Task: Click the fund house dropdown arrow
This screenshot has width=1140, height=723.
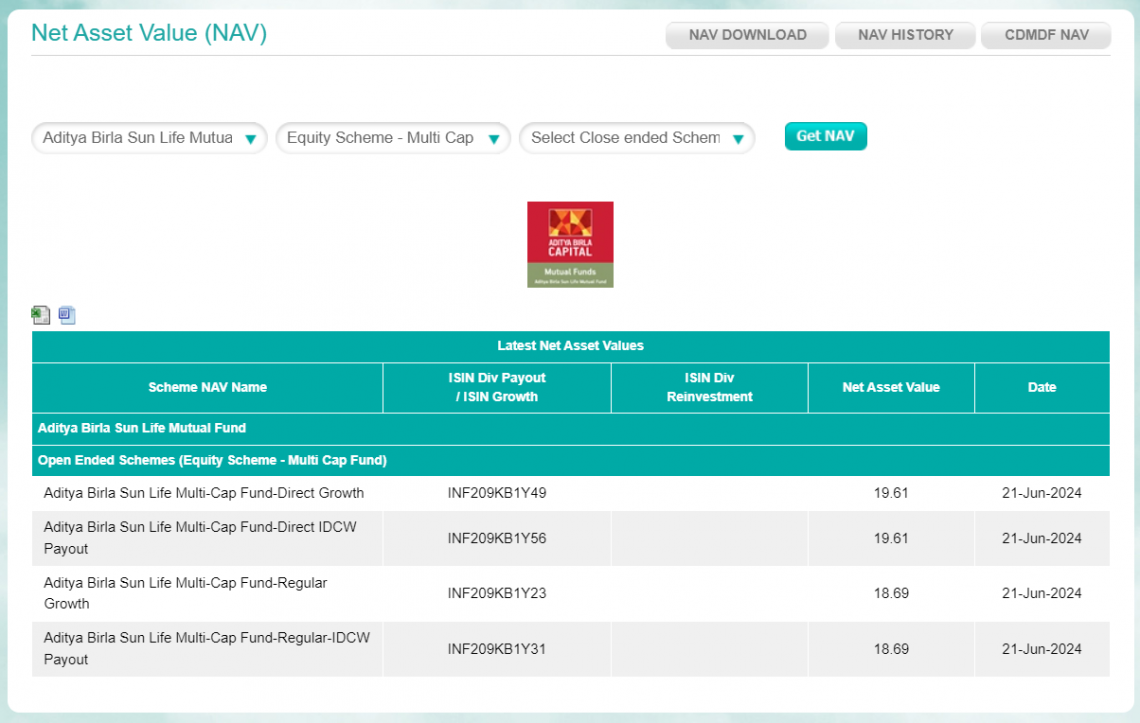Action: click(252, 138)
